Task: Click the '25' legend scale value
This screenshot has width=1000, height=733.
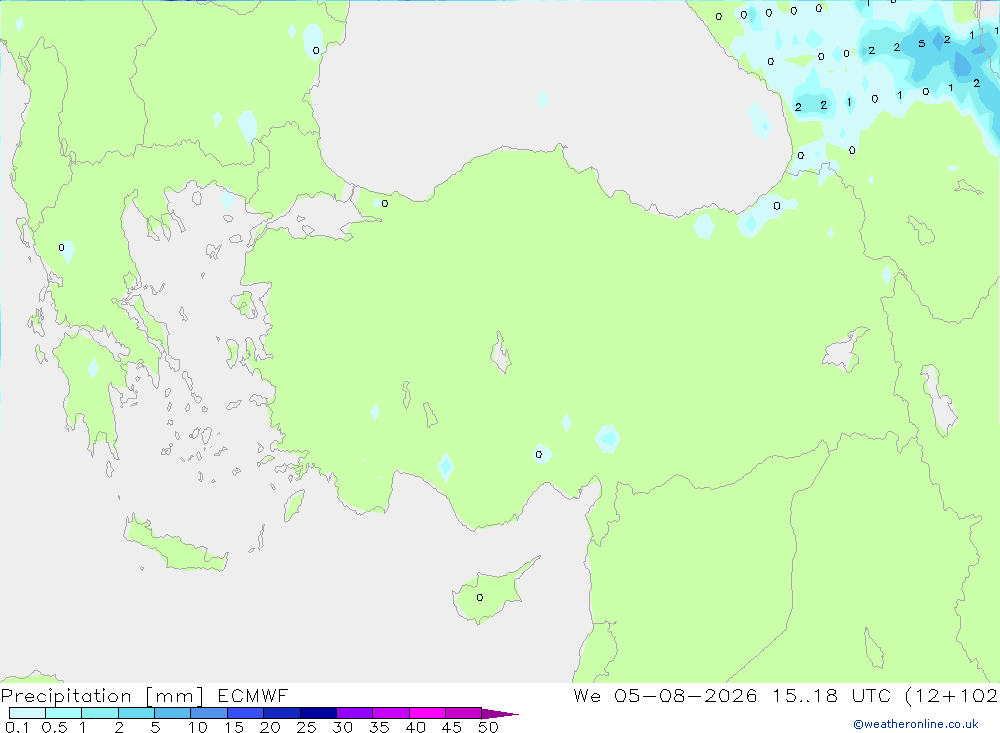Action: (x=306, y=727)
